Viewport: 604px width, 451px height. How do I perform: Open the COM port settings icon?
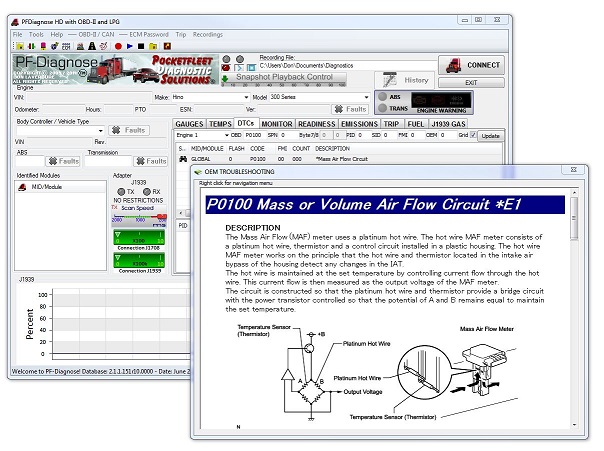tap(66, 46)
